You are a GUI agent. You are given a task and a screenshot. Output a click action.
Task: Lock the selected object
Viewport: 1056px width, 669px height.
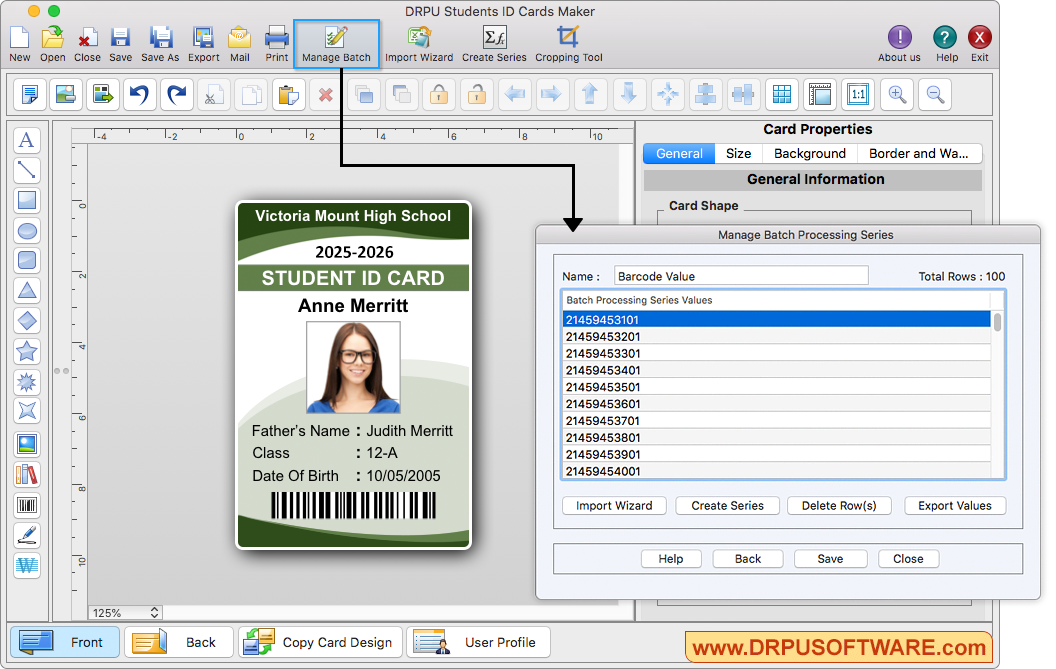tap(440, 94)
